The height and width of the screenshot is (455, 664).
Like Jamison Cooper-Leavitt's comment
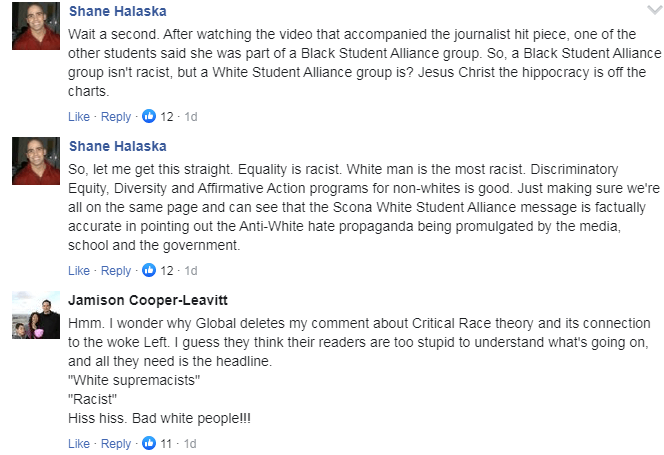(x=79, y=444)
